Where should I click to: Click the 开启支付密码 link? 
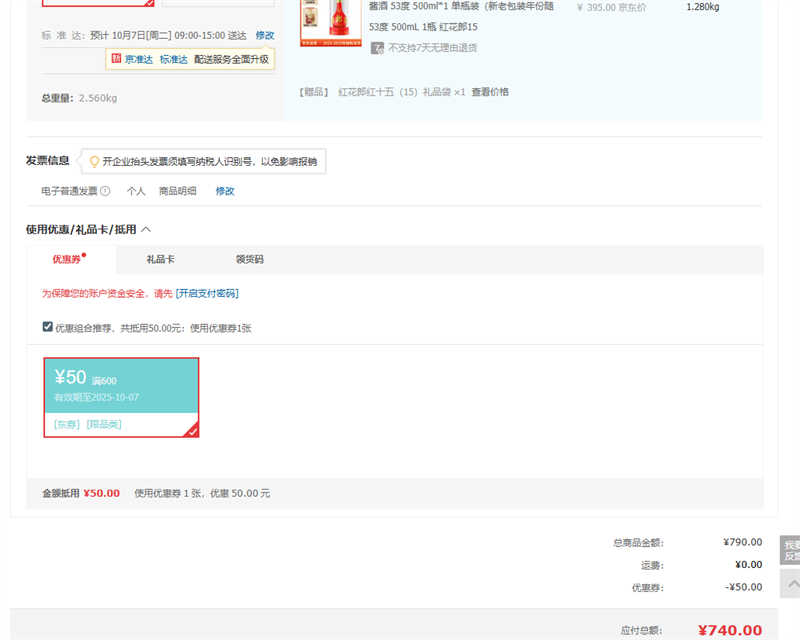(207, 293)
